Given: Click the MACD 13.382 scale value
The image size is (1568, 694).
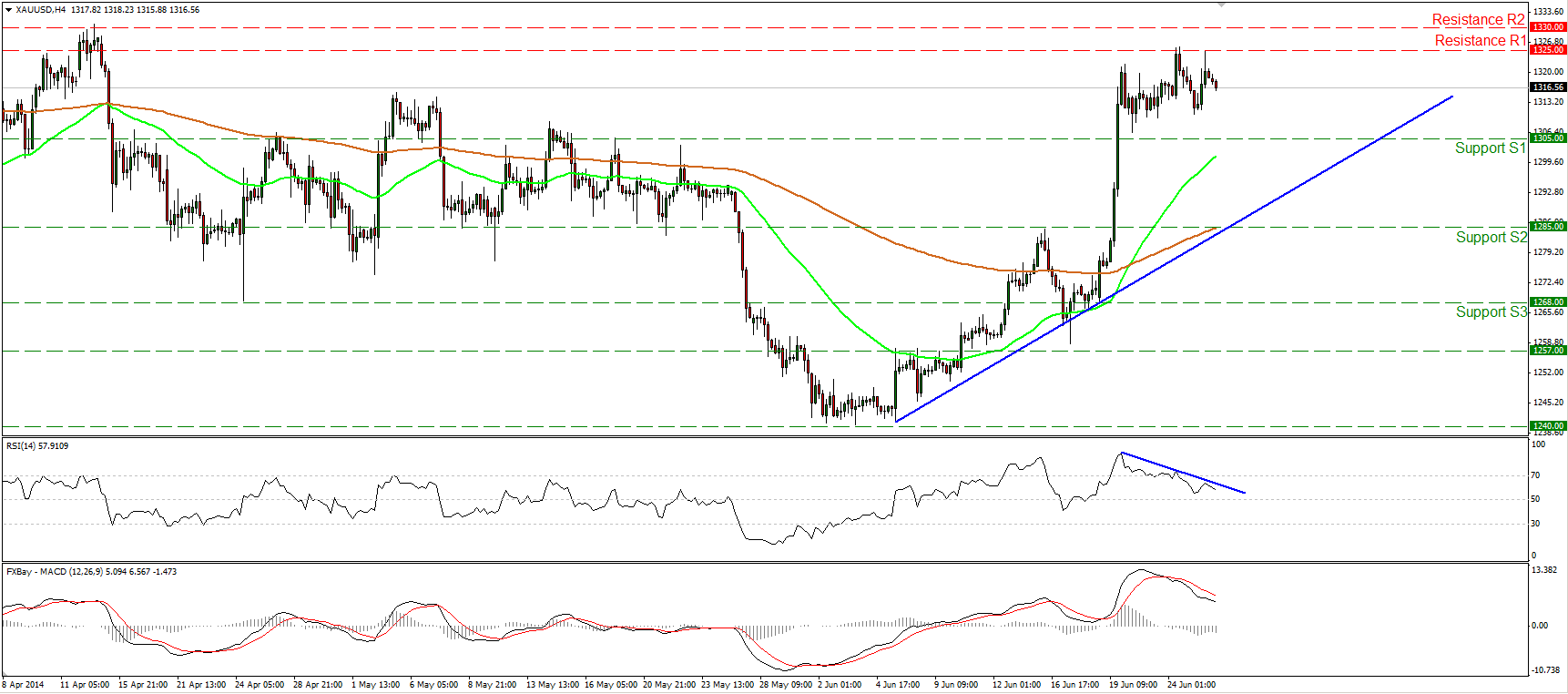Looking at the screenshot, I should coord(1544,570).
